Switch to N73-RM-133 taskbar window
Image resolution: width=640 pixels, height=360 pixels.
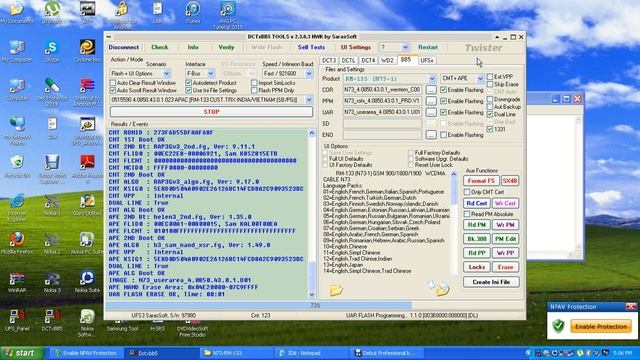pyautogui.click(x=236, y=353)
